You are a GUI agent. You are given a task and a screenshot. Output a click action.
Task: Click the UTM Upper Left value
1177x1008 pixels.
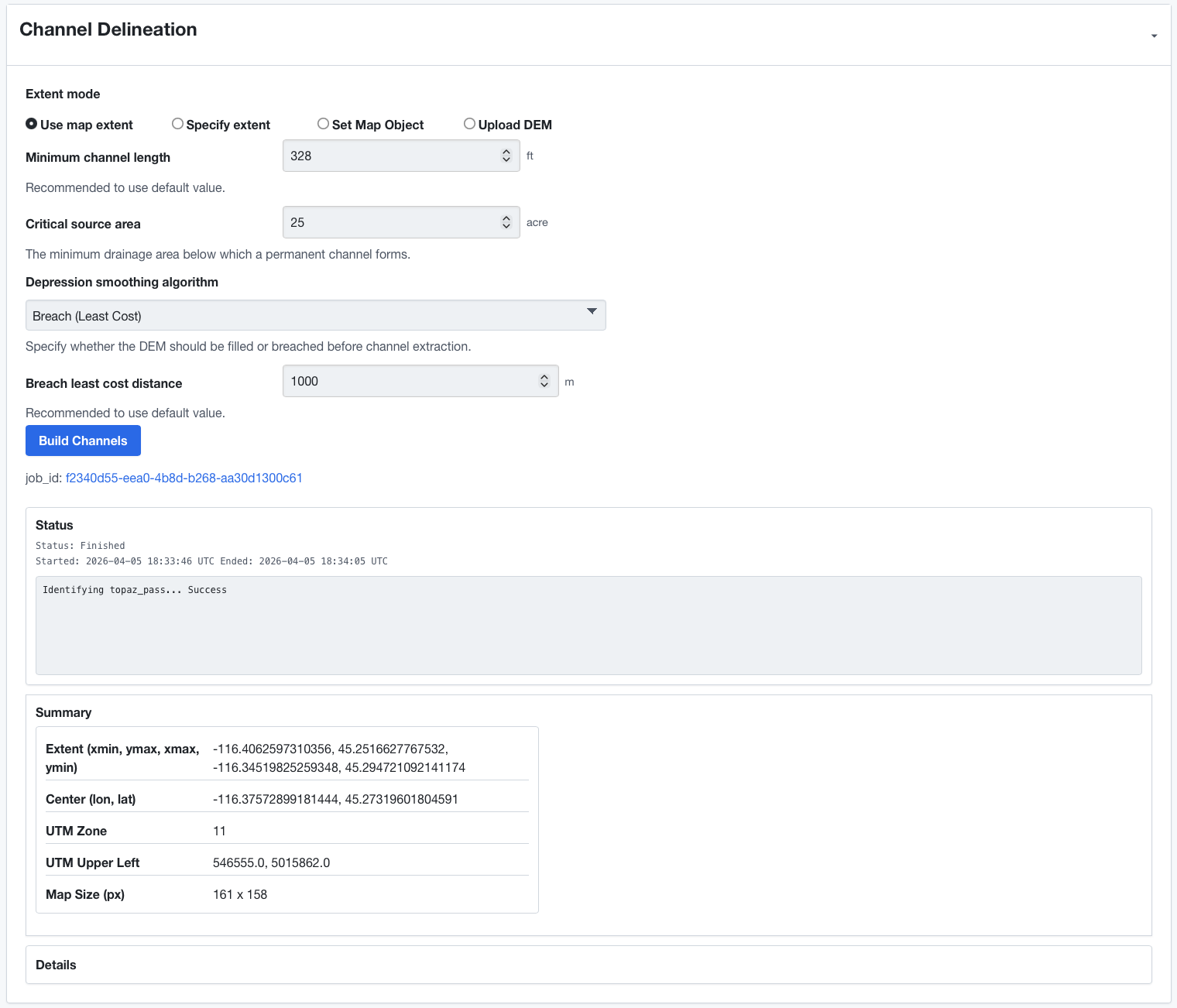tap(271, 862)
